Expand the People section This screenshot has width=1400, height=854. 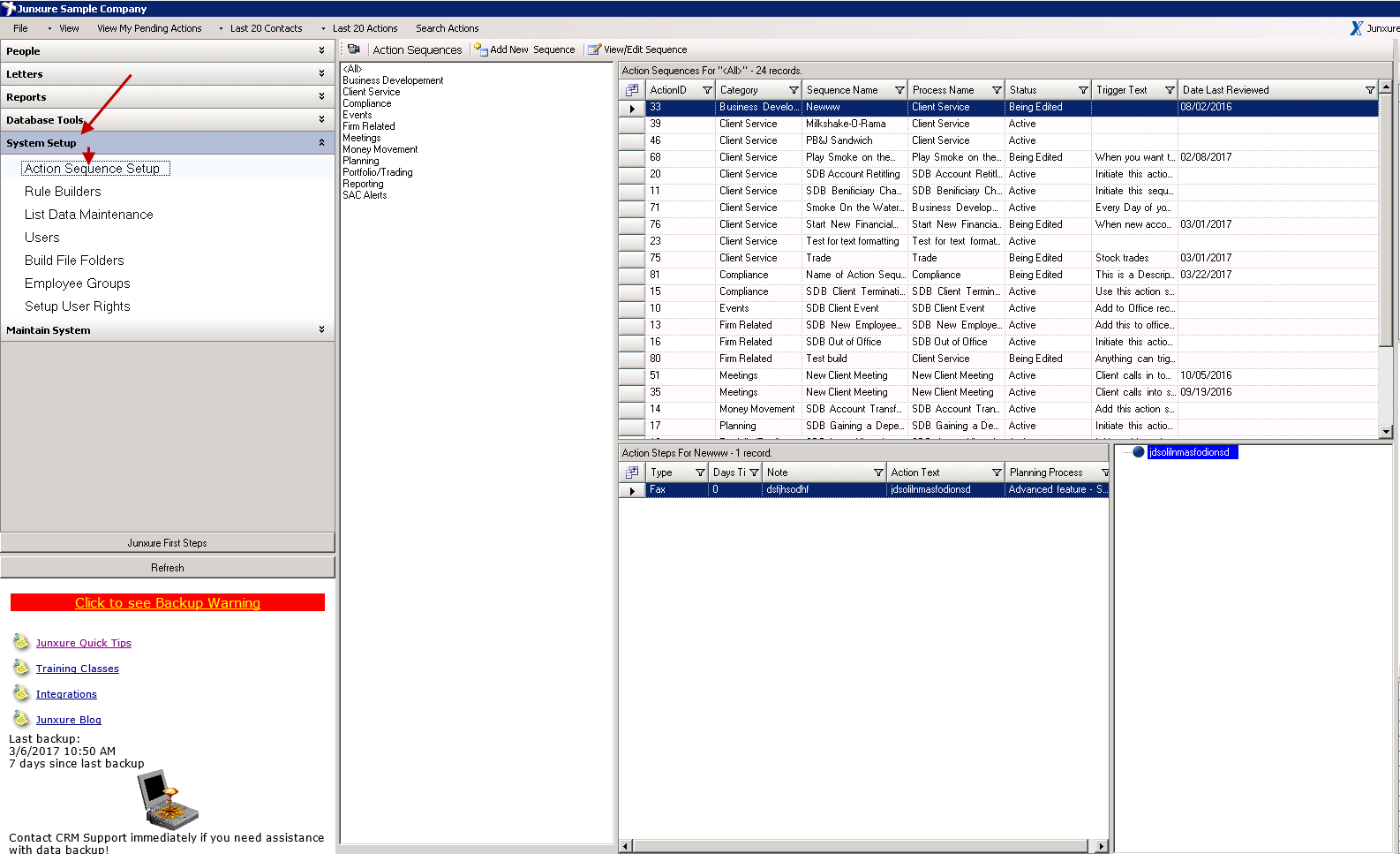pos(168,51)
